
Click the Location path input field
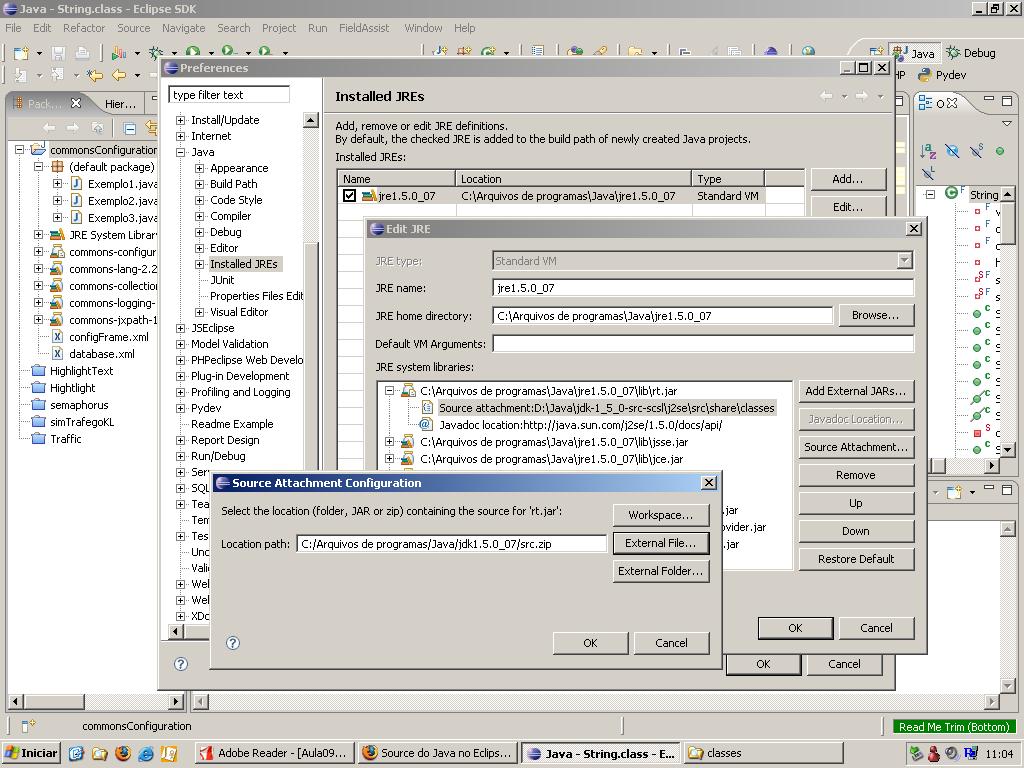tap(451, 543)
